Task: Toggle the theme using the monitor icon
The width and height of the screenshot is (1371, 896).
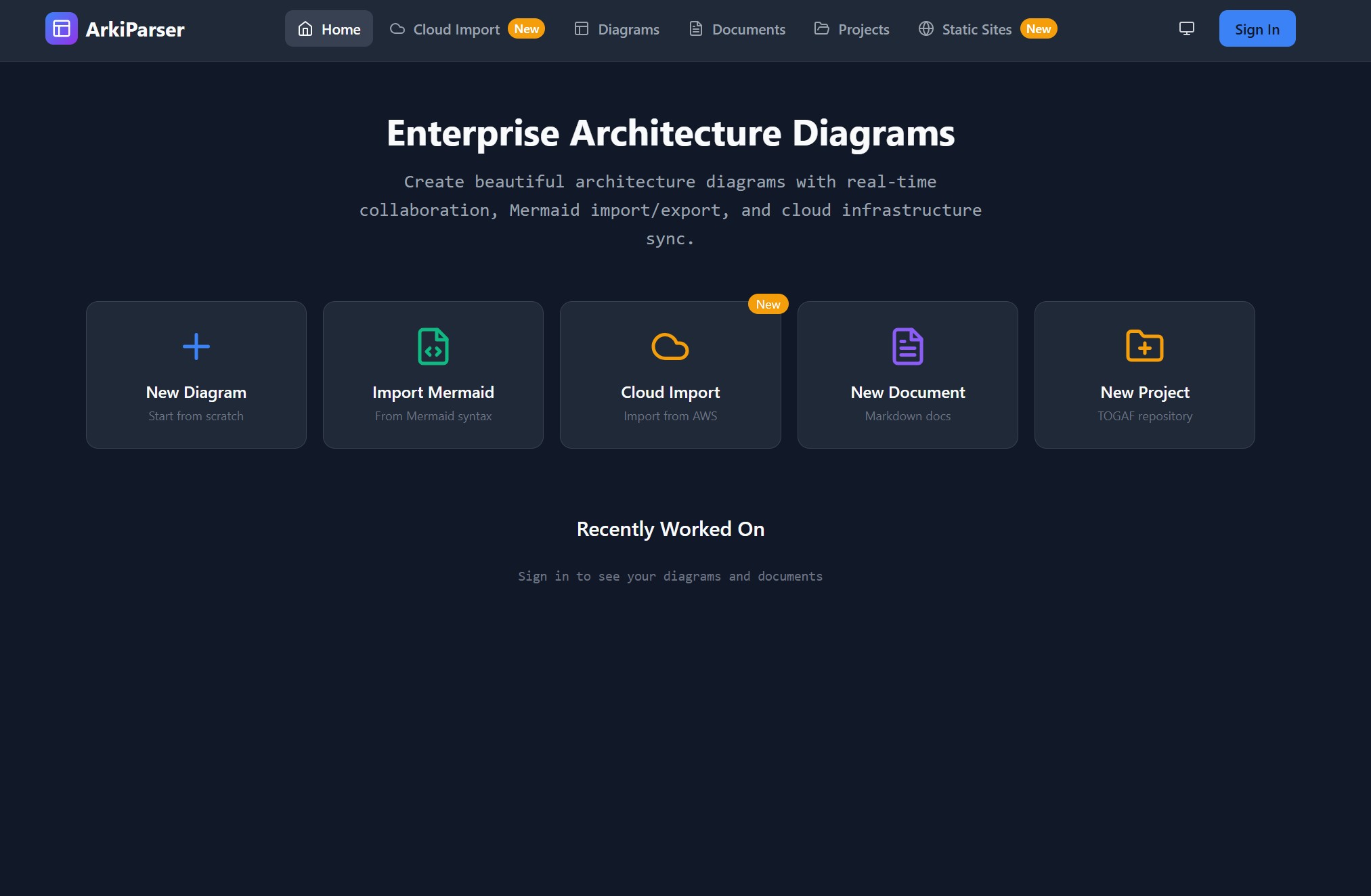Action: [1186, 29]
